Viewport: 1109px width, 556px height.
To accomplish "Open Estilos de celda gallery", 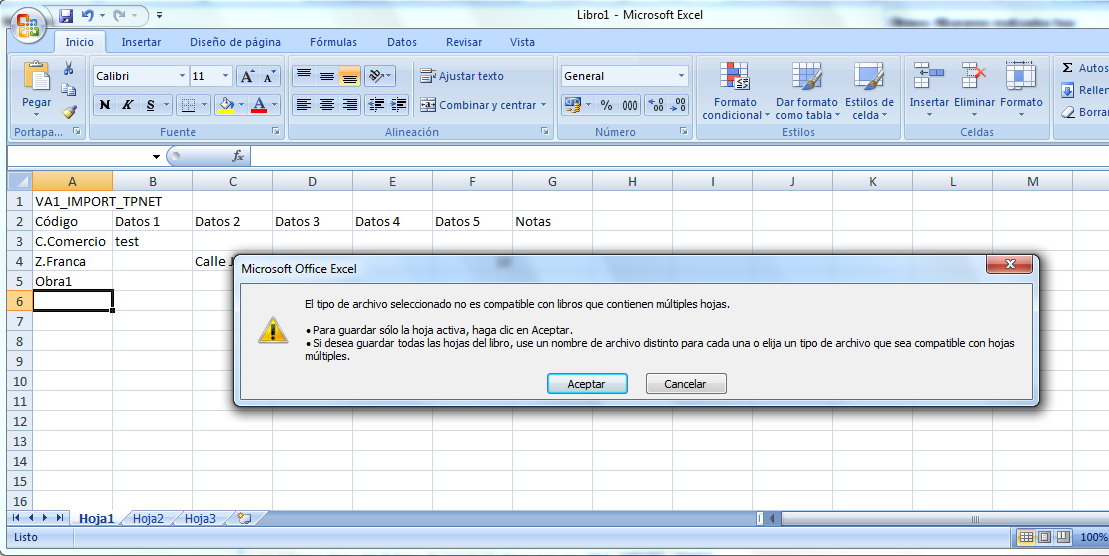I will click(x=869, y=91).
